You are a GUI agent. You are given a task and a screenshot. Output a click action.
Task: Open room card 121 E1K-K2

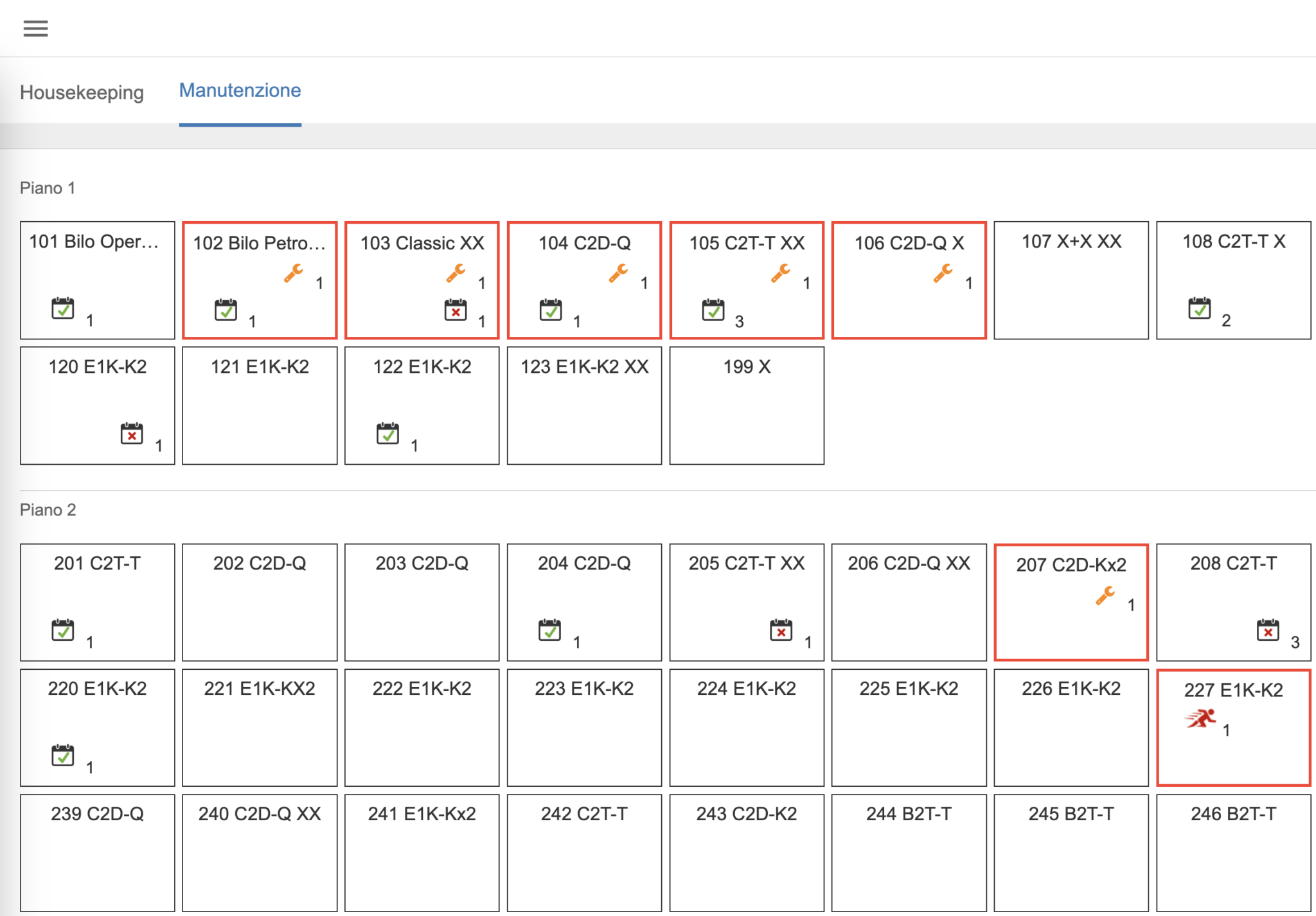click(x=260, y=406)
